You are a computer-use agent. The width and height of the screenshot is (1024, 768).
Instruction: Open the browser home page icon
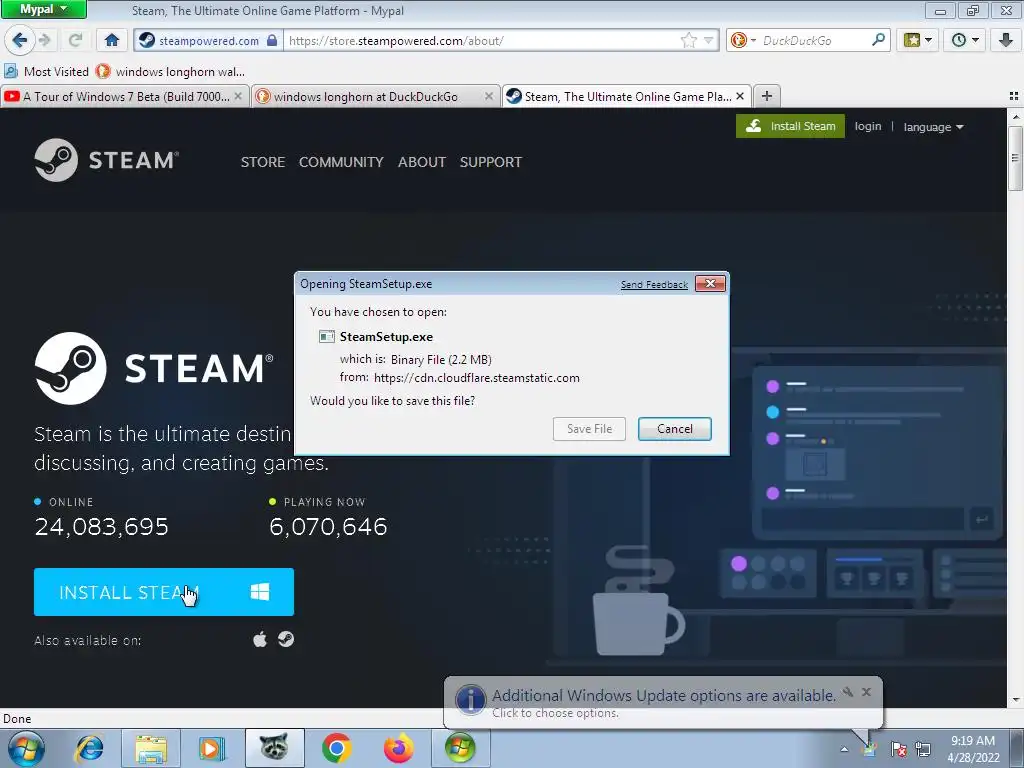pos(112,40)
